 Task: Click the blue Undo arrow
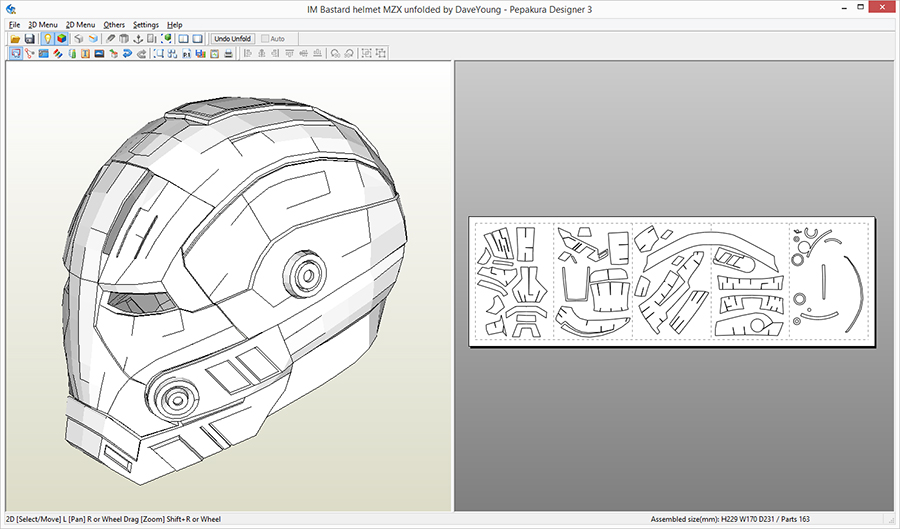click(127, 53)
